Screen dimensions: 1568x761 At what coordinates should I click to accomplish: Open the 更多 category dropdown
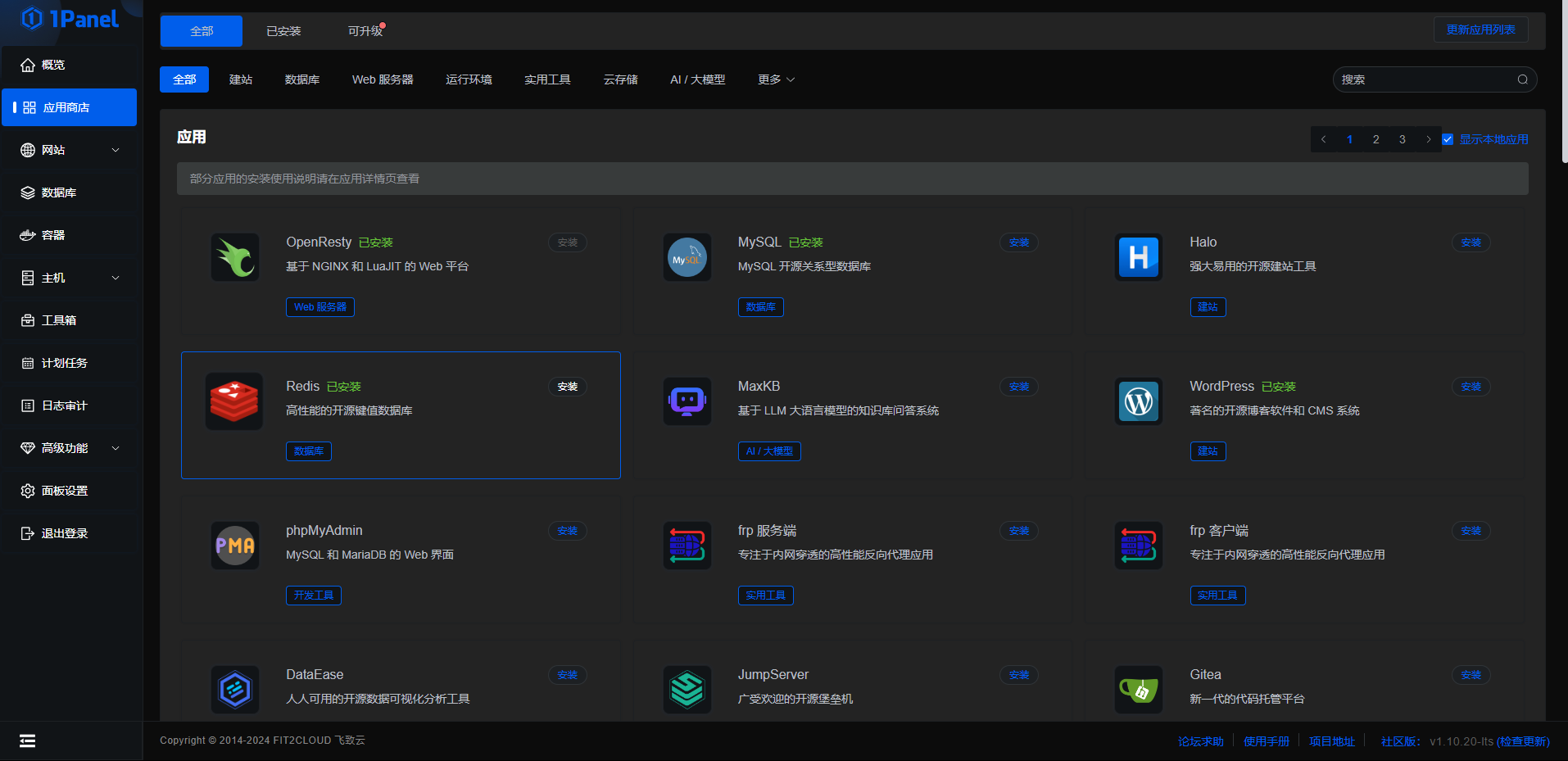pos(776,79)
